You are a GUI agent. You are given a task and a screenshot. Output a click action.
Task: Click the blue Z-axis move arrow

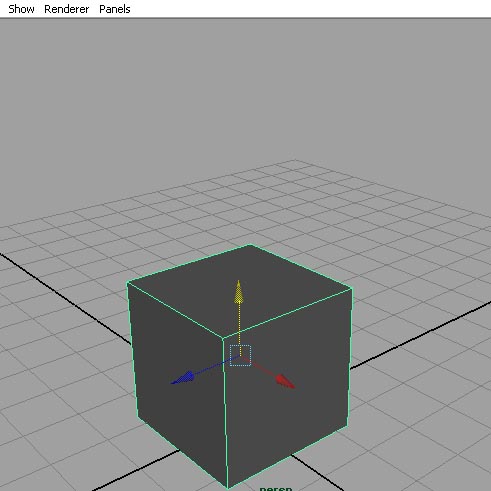[183, 378]
